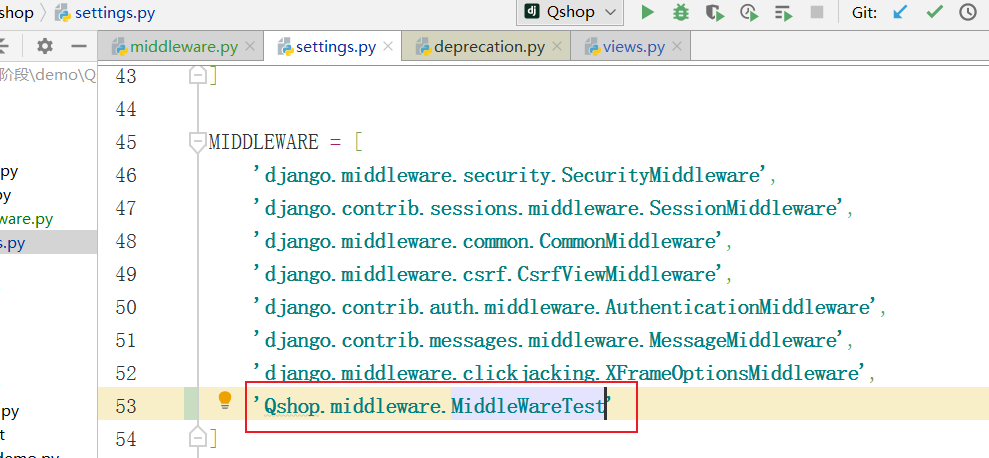Open the Qshop run configuration dropdown

570,13
